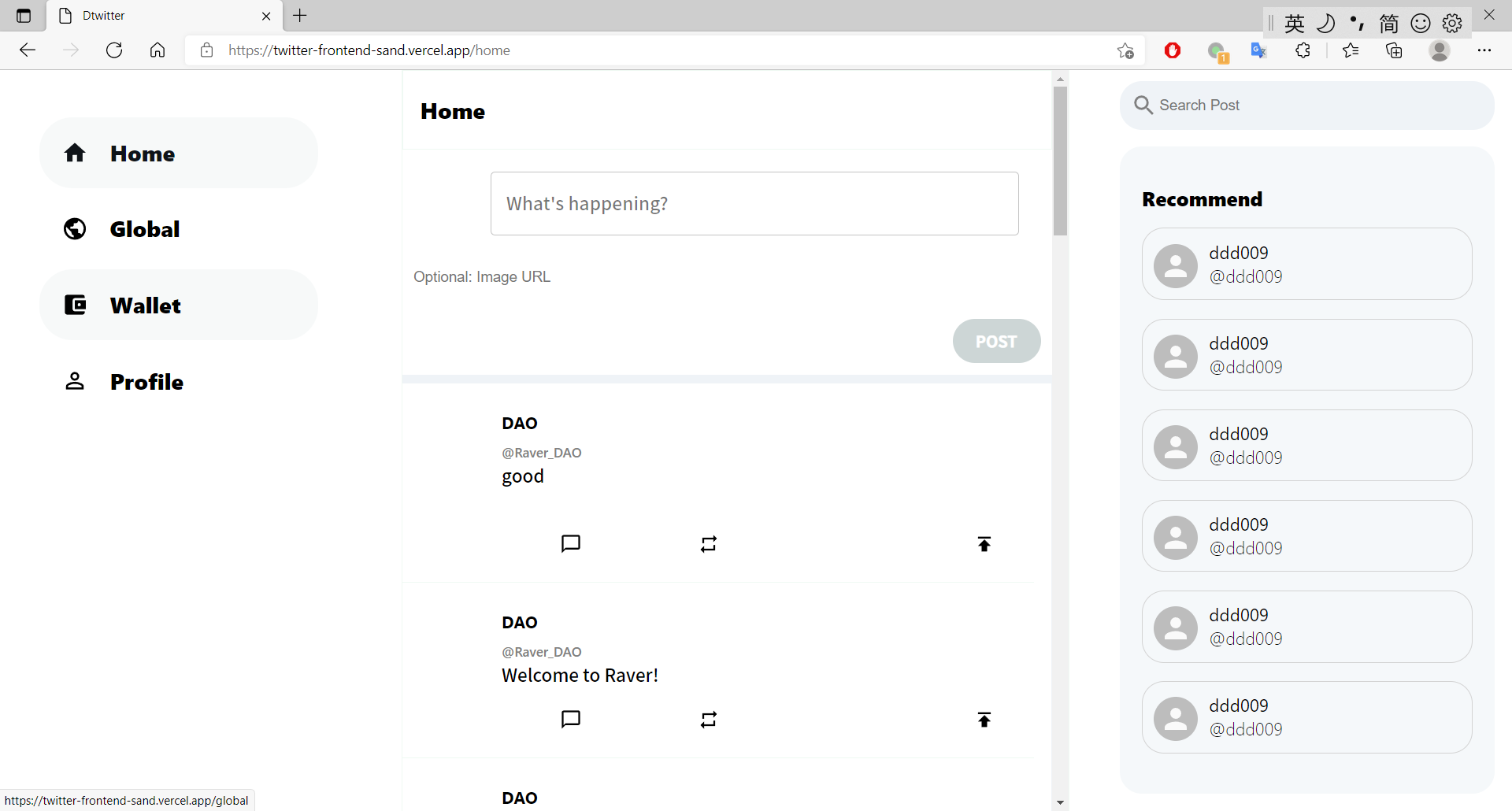Open browser Settings and more menu

tap(1484, 50)
